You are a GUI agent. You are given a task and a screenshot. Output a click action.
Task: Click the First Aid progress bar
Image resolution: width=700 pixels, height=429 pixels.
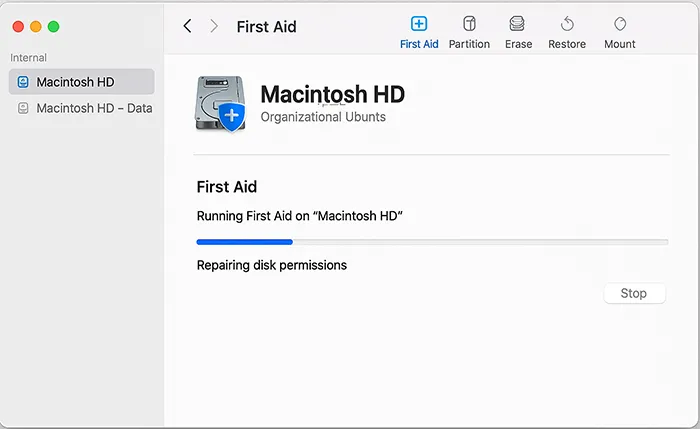coord(432,242)
